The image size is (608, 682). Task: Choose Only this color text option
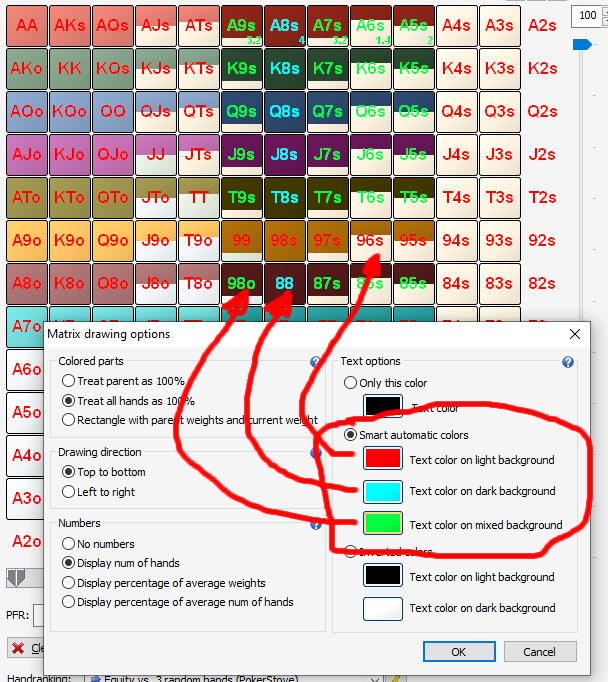pyautogui.click(x=385, y=383)
